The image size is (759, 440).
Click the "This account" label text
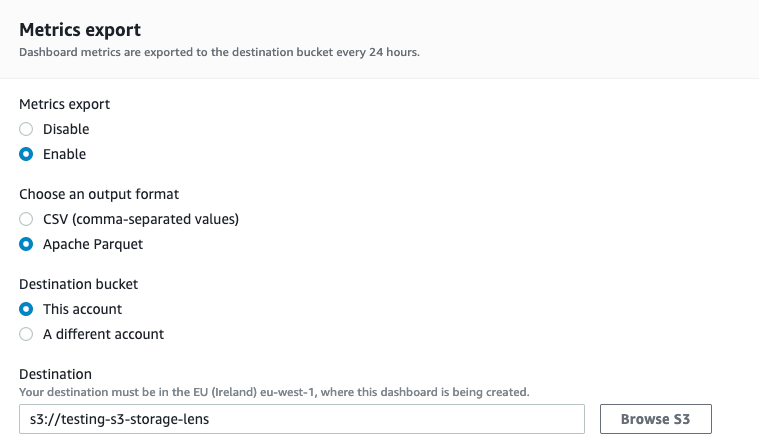tap(82, 309)
